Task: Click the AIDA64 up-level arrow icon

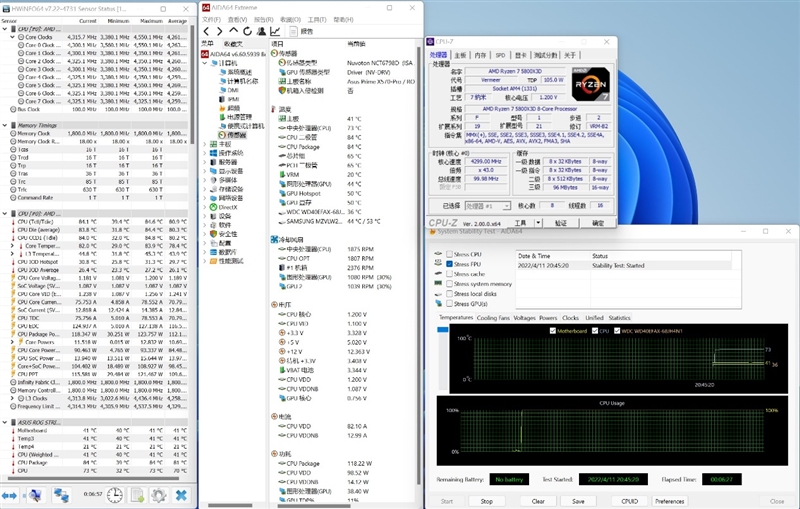Action: pyautogui.click(x=234, y=31)
